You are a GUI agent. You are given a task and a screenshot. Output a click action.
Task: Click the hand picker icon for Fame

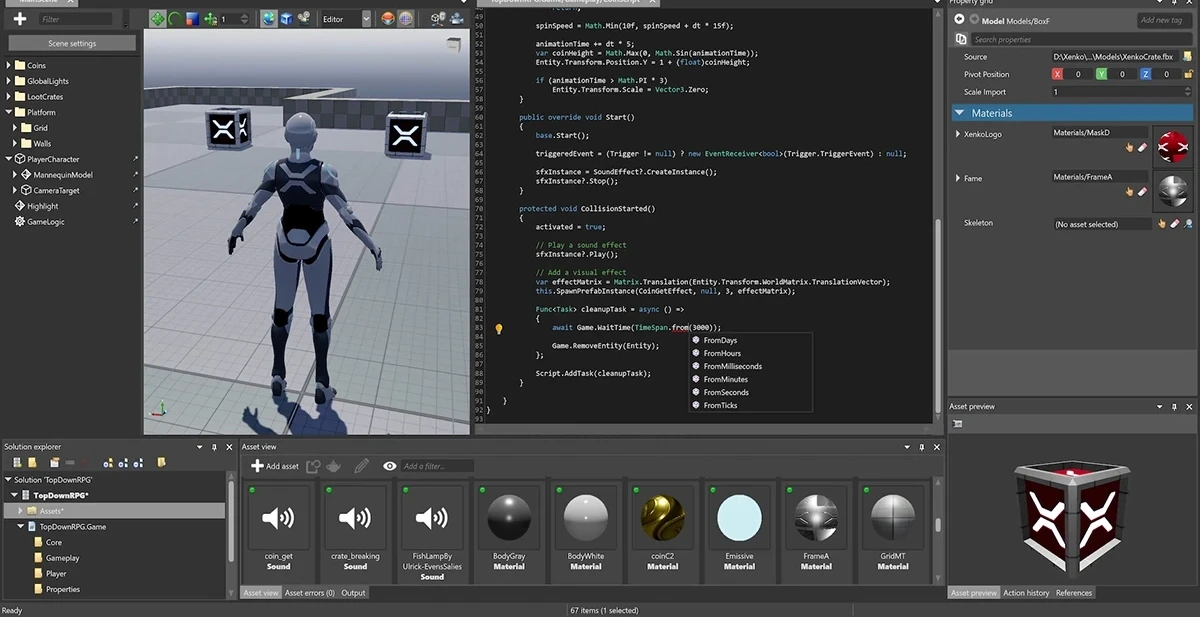click(x=1130, y=191)
